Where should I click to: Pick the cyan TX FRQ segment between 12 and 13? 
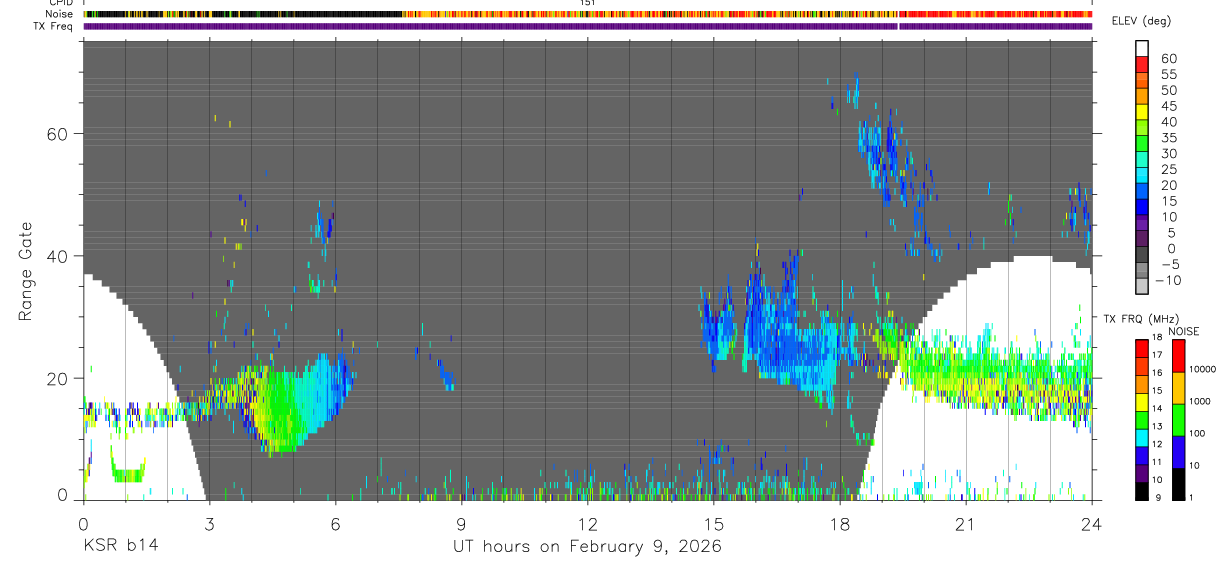pyautogui.click(x=1142, y=436)
